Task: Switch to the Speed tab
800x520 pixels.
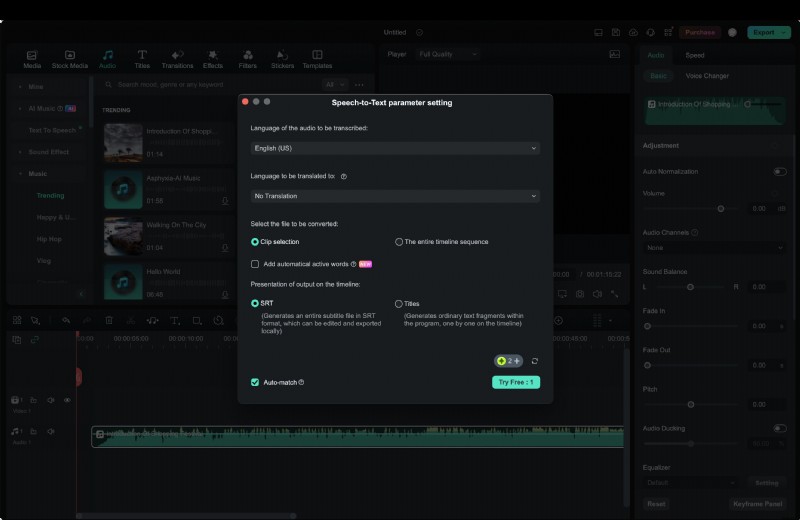Action: (694, 55)
